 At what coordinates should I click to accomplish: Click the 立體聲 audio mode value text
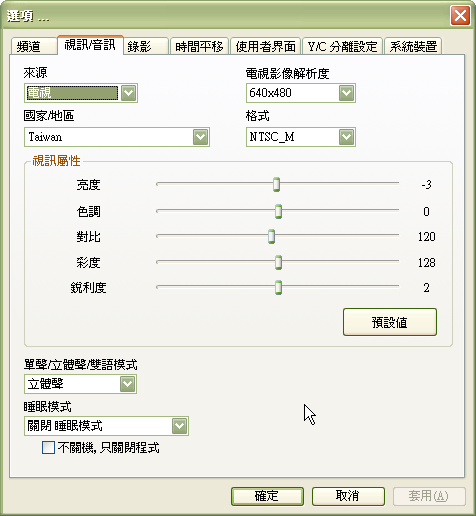pos(46,384)
